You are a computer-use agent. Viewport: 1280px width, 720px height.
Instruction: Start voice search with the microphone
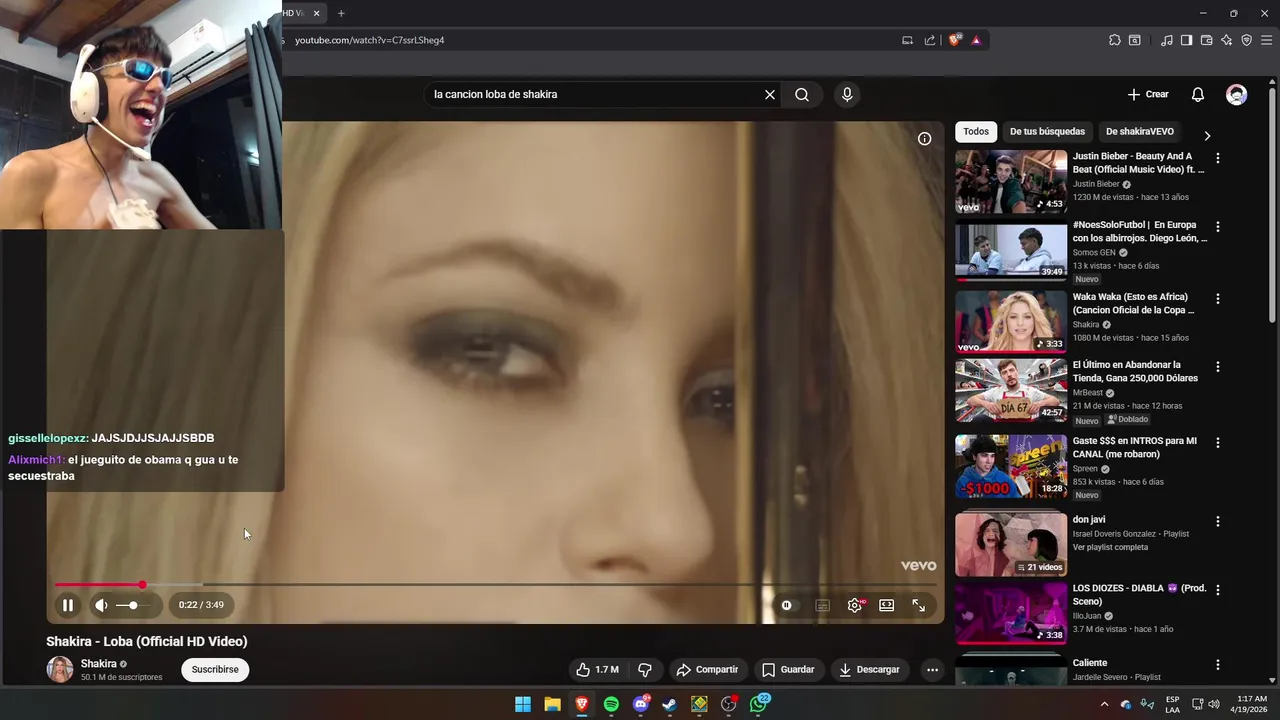(847, 94)
